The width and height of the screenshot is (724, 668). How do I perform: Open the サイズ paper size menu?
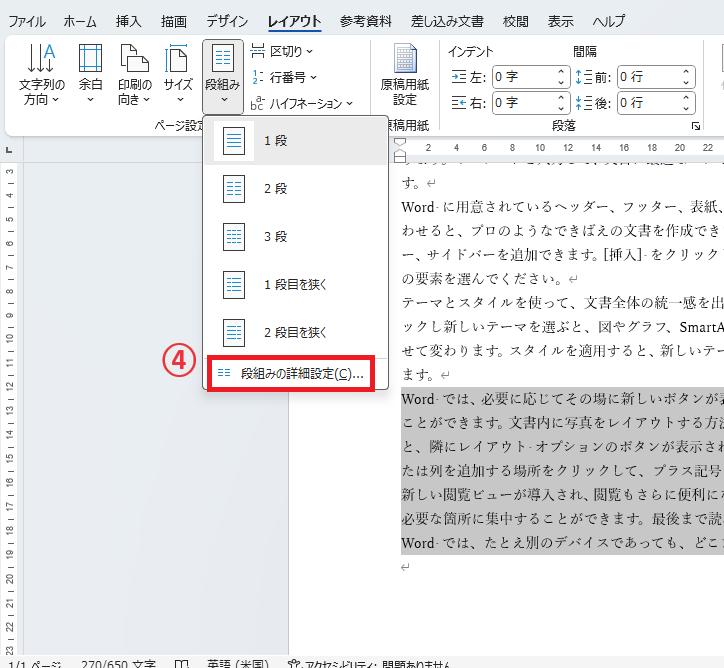(x=178, y=75)
